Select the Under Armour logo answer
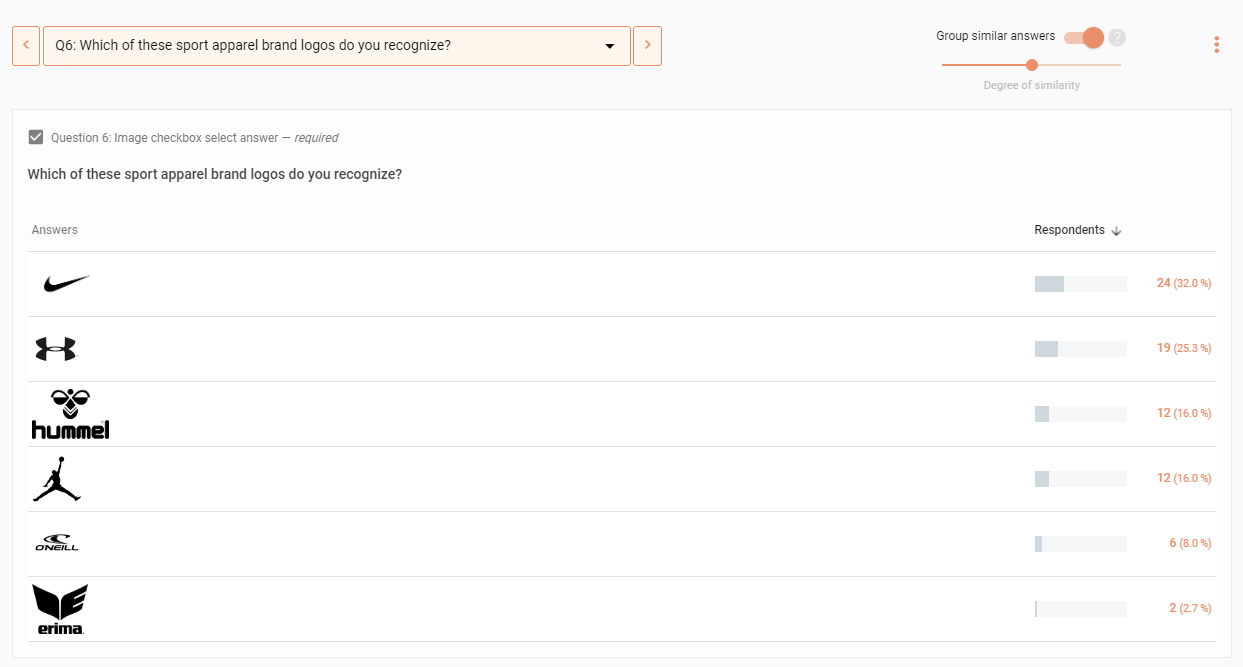 point(55,349)
